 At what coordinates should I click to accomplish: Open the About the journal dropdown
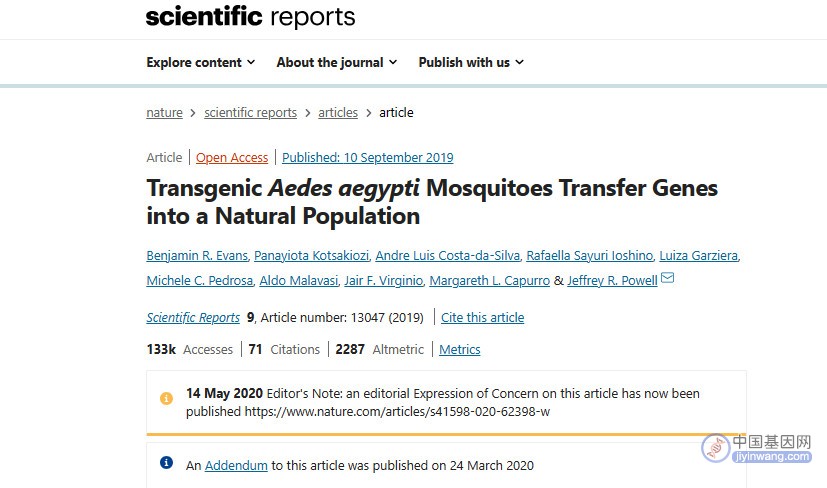[336, 62]
